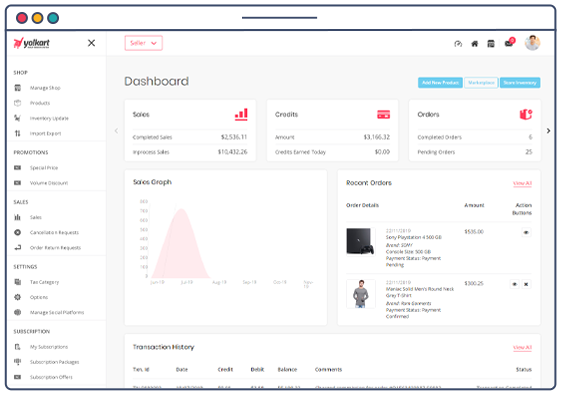This screenshot has height=395, width=561.
Task: Click View All in Recent Orders
Action: [522, 183]
